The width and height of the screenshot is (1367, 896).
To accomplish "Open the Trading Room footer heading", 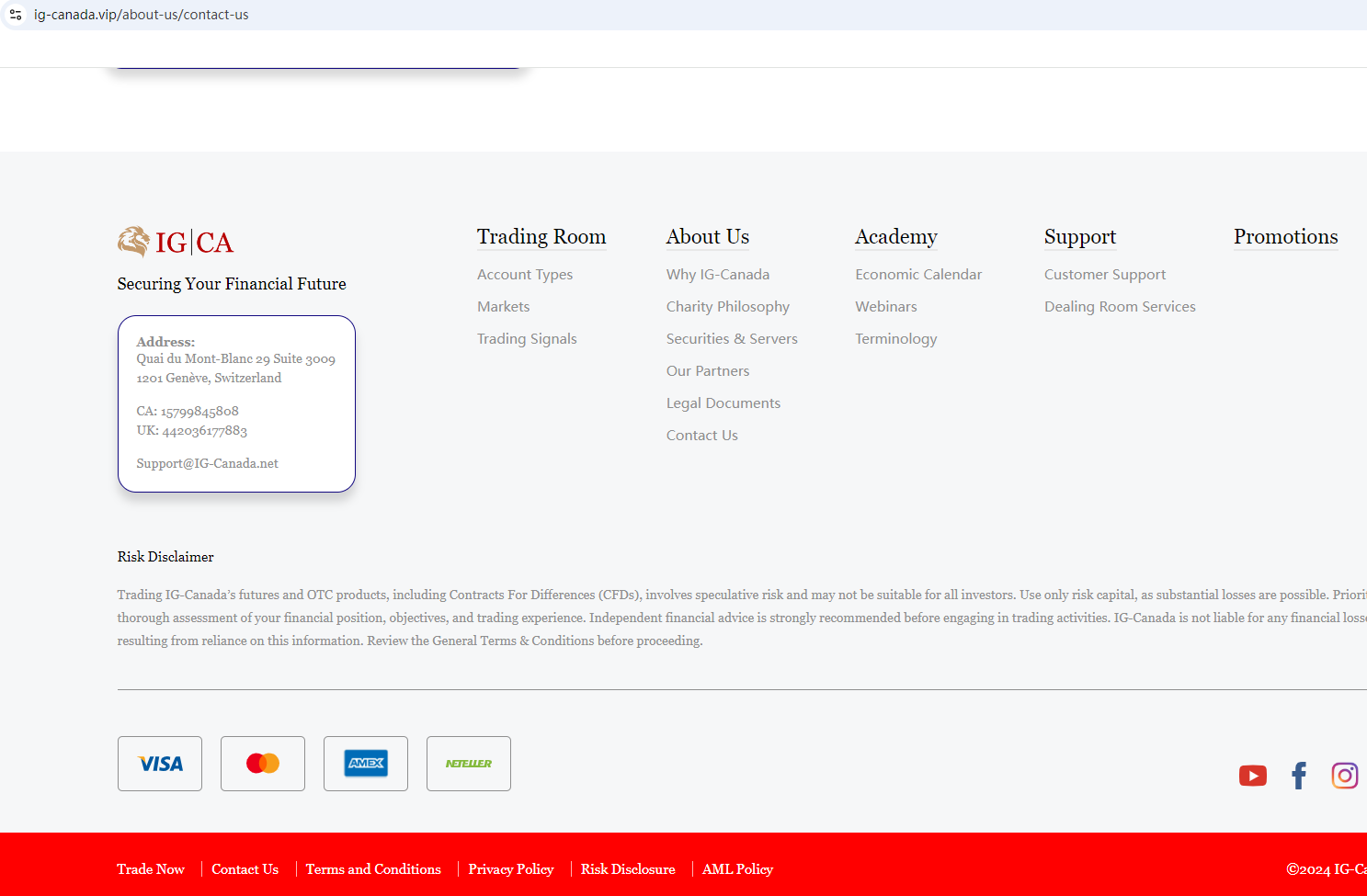I will 541,237.
